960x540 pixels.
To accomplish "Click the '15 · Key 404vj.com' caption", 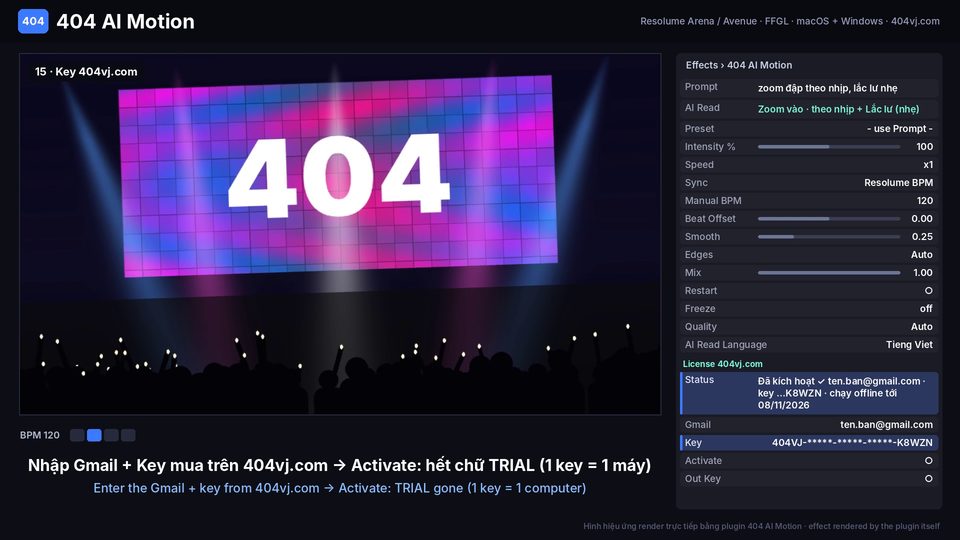I will 86,72.
